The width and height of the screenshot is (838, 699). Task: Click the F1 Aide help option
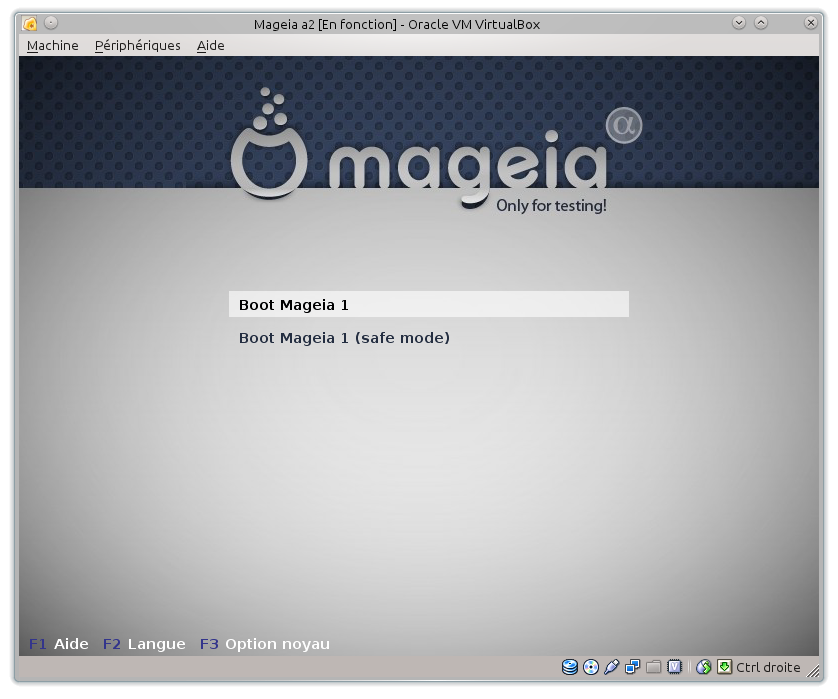(59, 644)
